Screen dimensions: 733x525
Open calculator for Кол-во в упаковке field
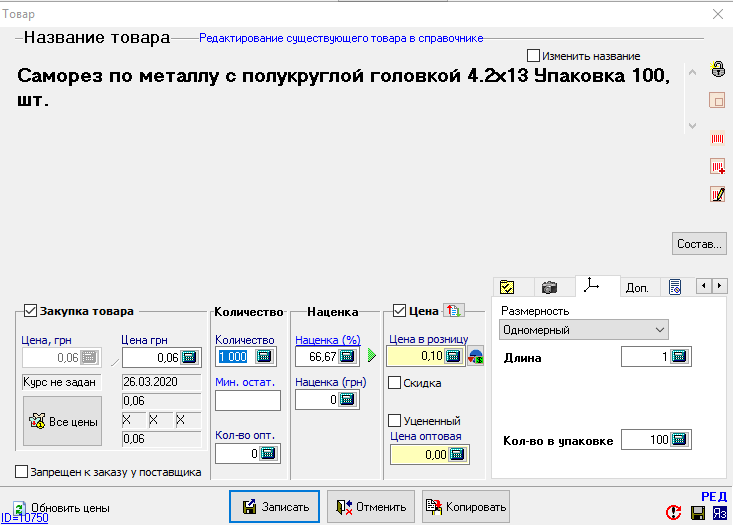click(x=679, y=439)
